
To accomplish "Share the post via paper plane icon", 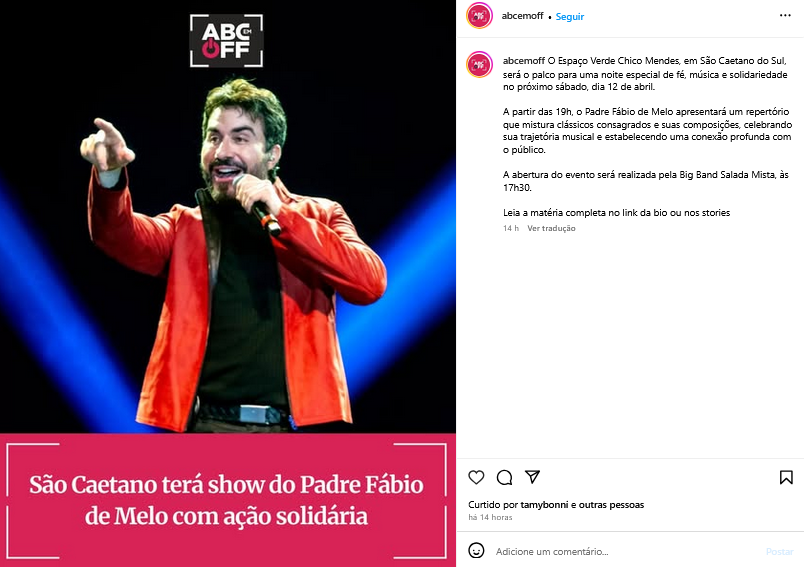I will [532, 477].
